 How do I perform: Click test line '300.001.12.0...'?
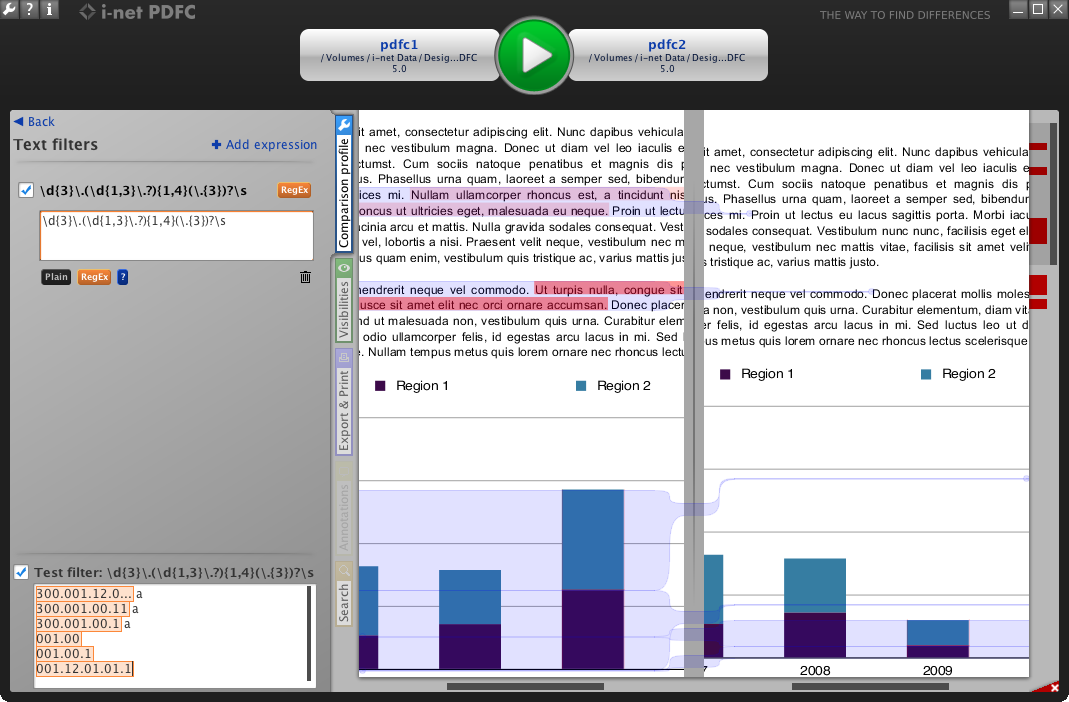click(x=84, y=594)
